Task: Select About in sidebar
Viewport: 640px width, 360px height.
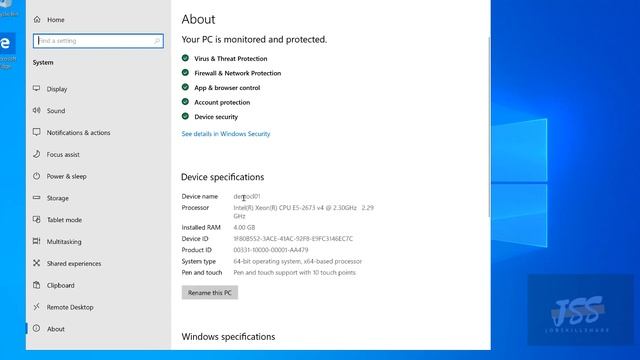Action: click(x=56, y=329)
